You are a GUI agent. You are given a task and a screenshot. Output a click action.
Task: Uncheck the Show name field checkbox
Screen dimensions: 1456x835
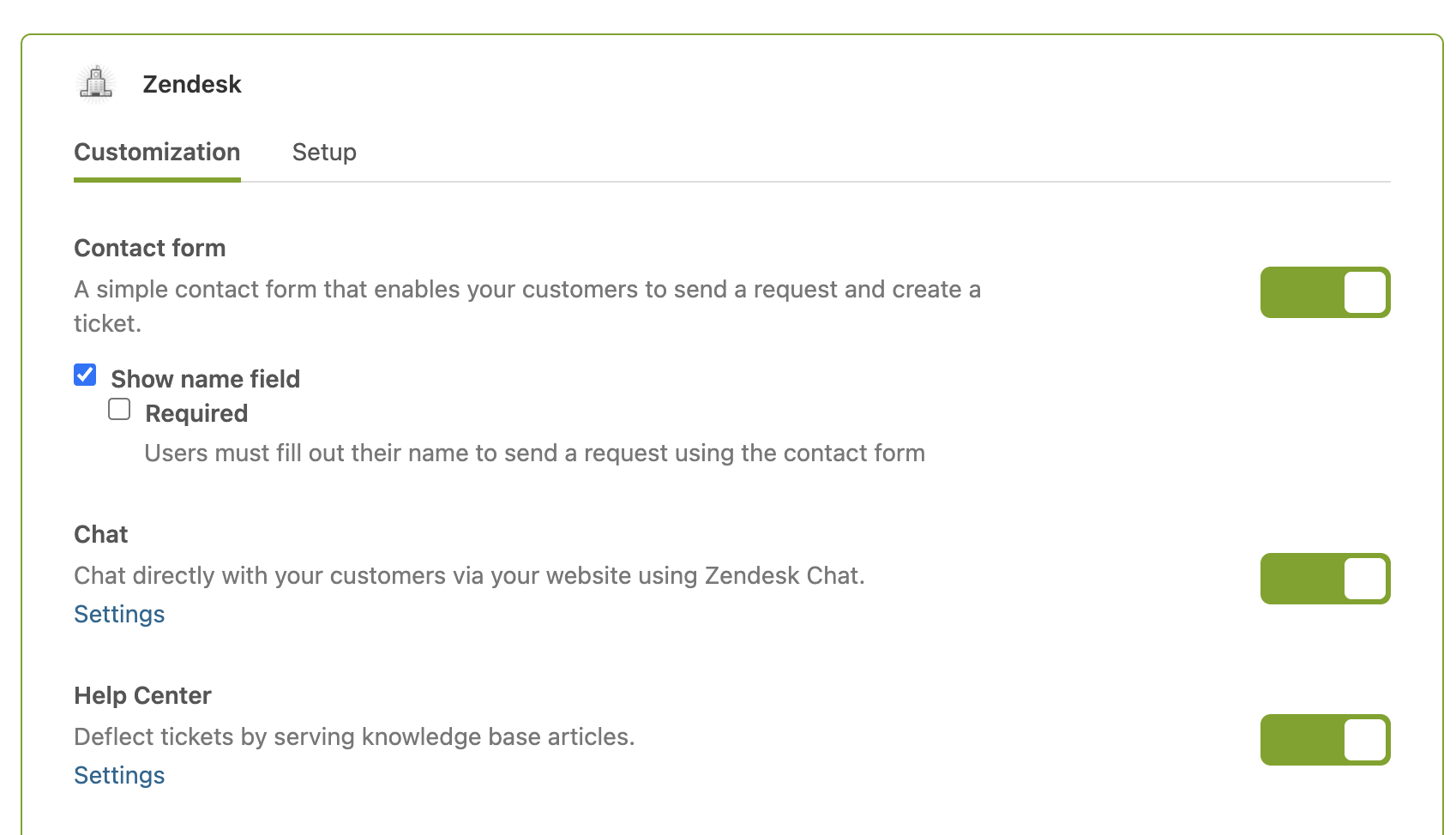coord(85,375)
